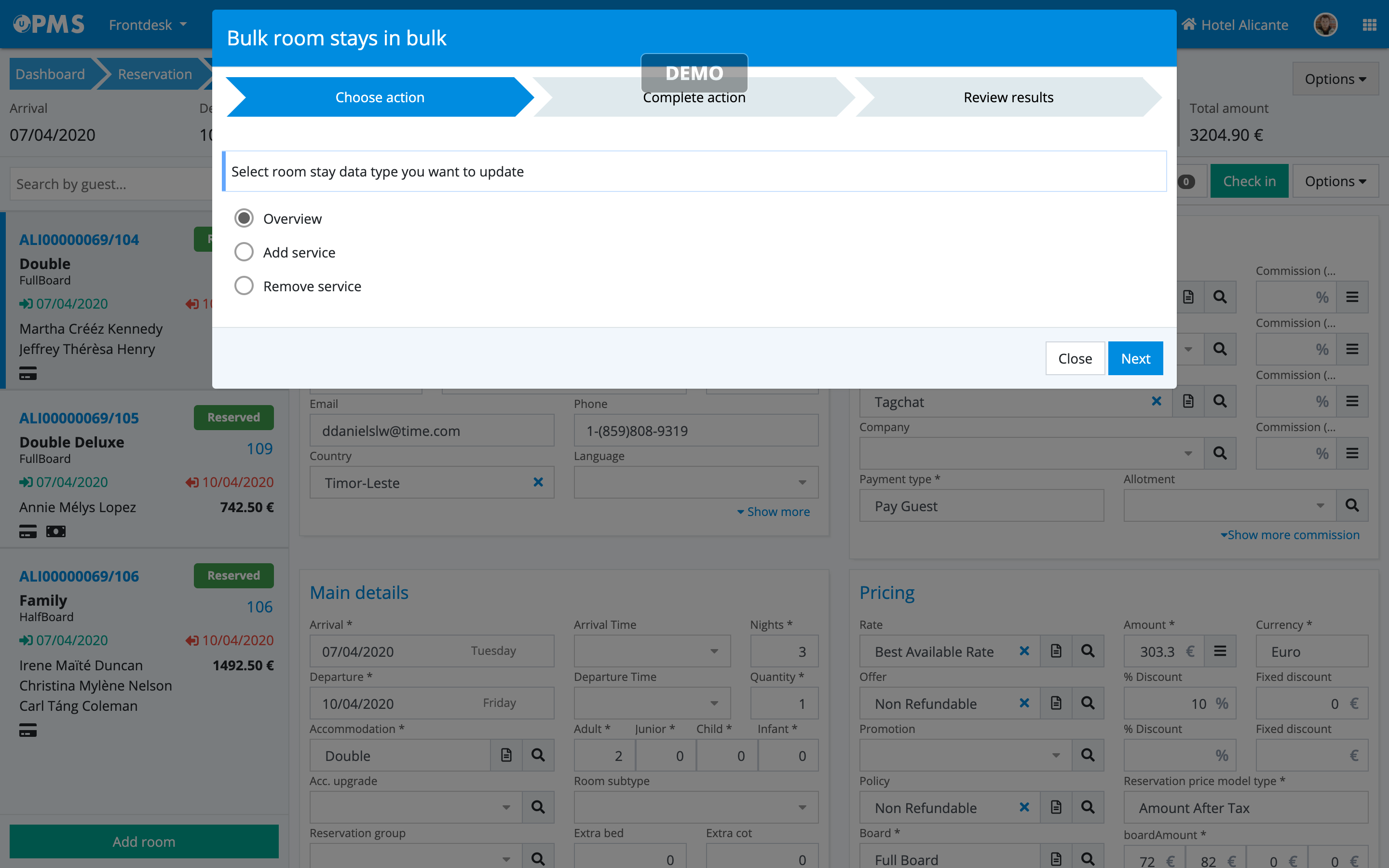Viewport: 1389px width, 868px height.
Task: Go to the Choose action step
Action: [380, 97]
